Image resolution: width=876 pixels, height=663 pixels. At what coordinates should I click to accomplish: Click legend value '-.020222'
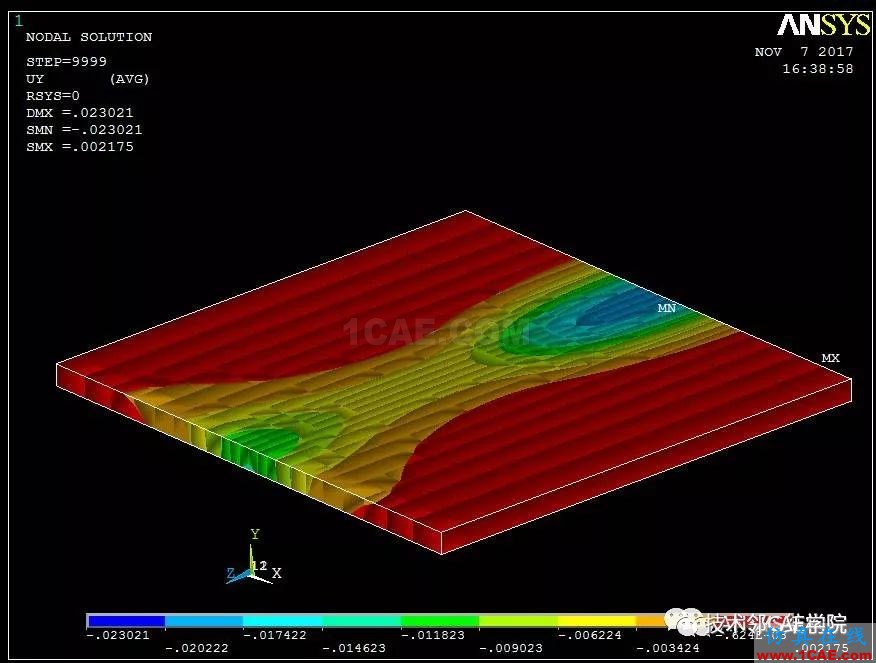point(197,648)
